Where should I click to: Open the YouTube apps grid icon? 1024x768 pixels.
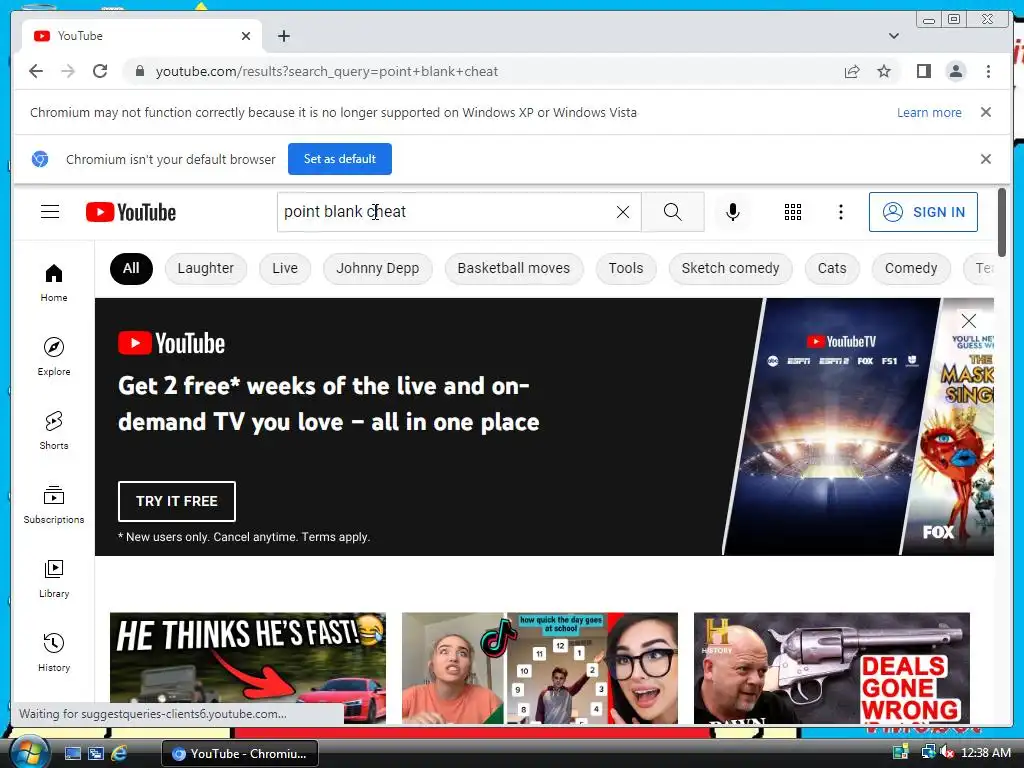[x=793, y=212]
